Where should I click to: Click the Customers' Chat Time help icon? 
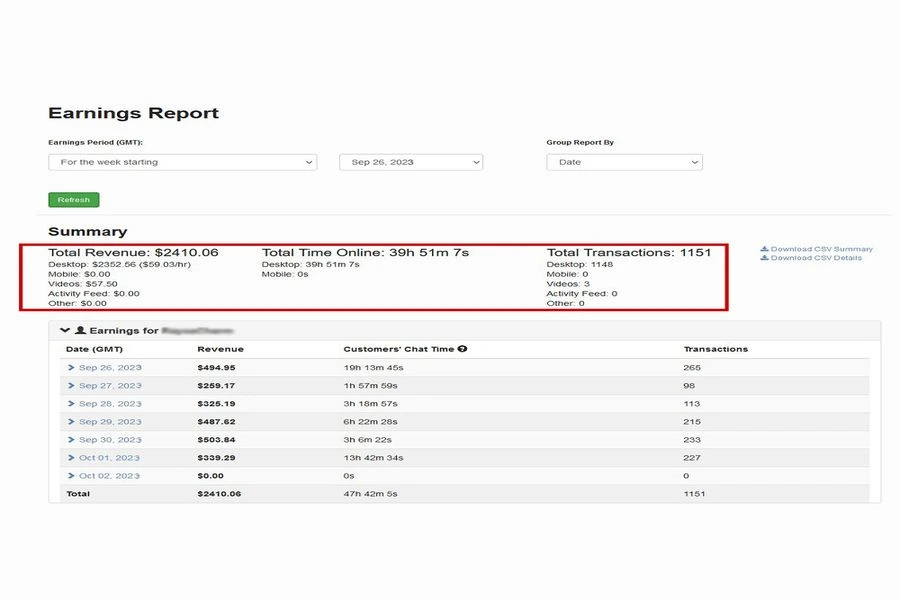[x=463, y=349]
